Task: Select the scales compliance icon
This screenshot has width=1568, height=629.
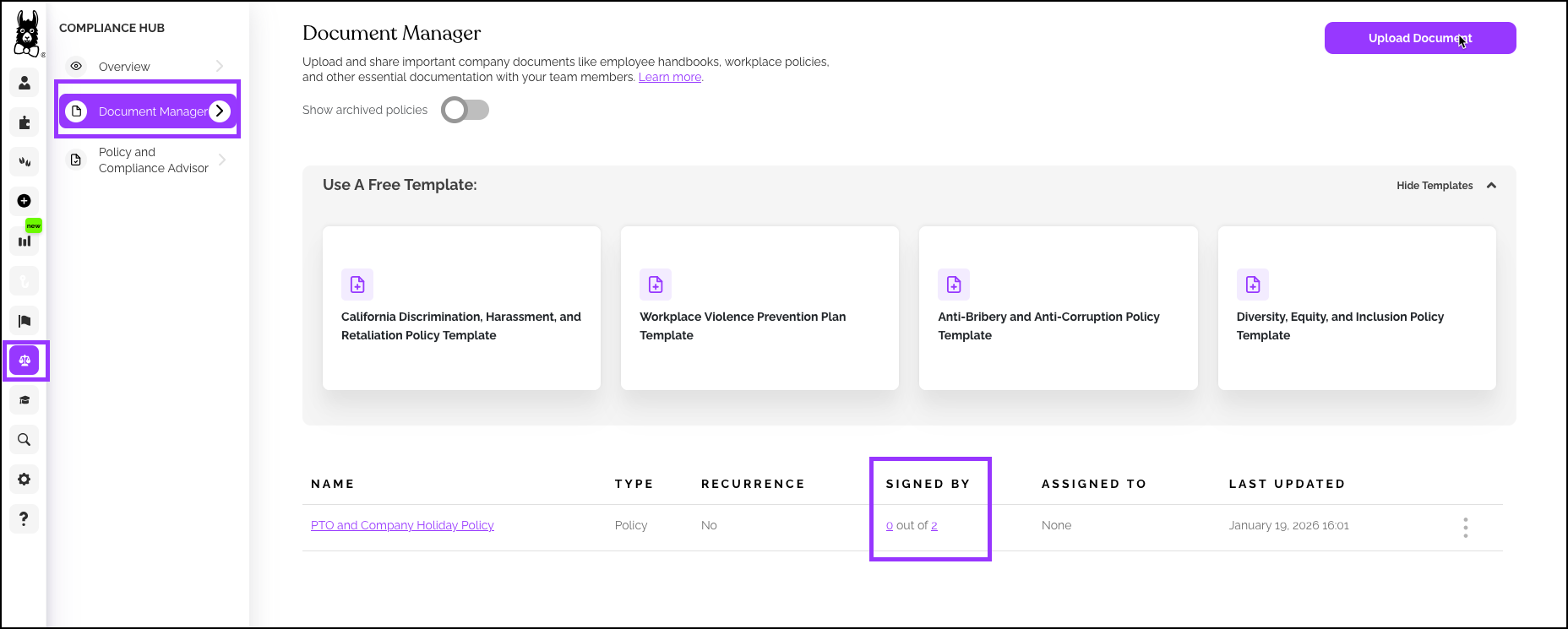Action: pos(24,361)
